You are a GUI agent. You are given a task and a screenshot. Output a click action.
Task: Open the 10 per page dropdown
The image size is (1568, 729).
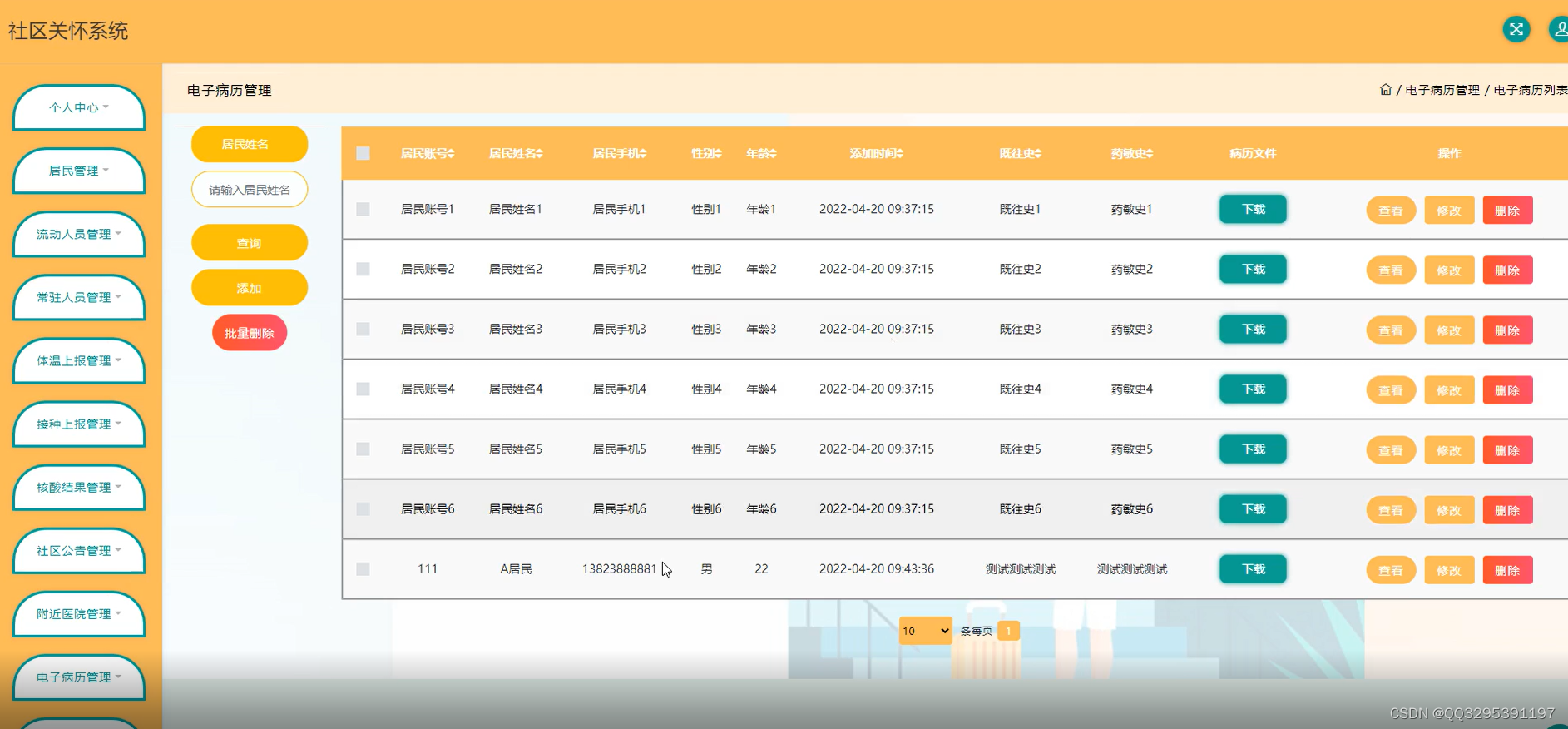point(925,631)
